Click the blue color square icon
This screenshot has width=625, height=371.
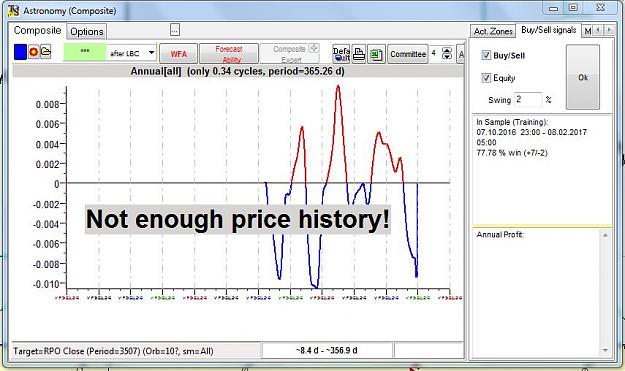point(20,52)
